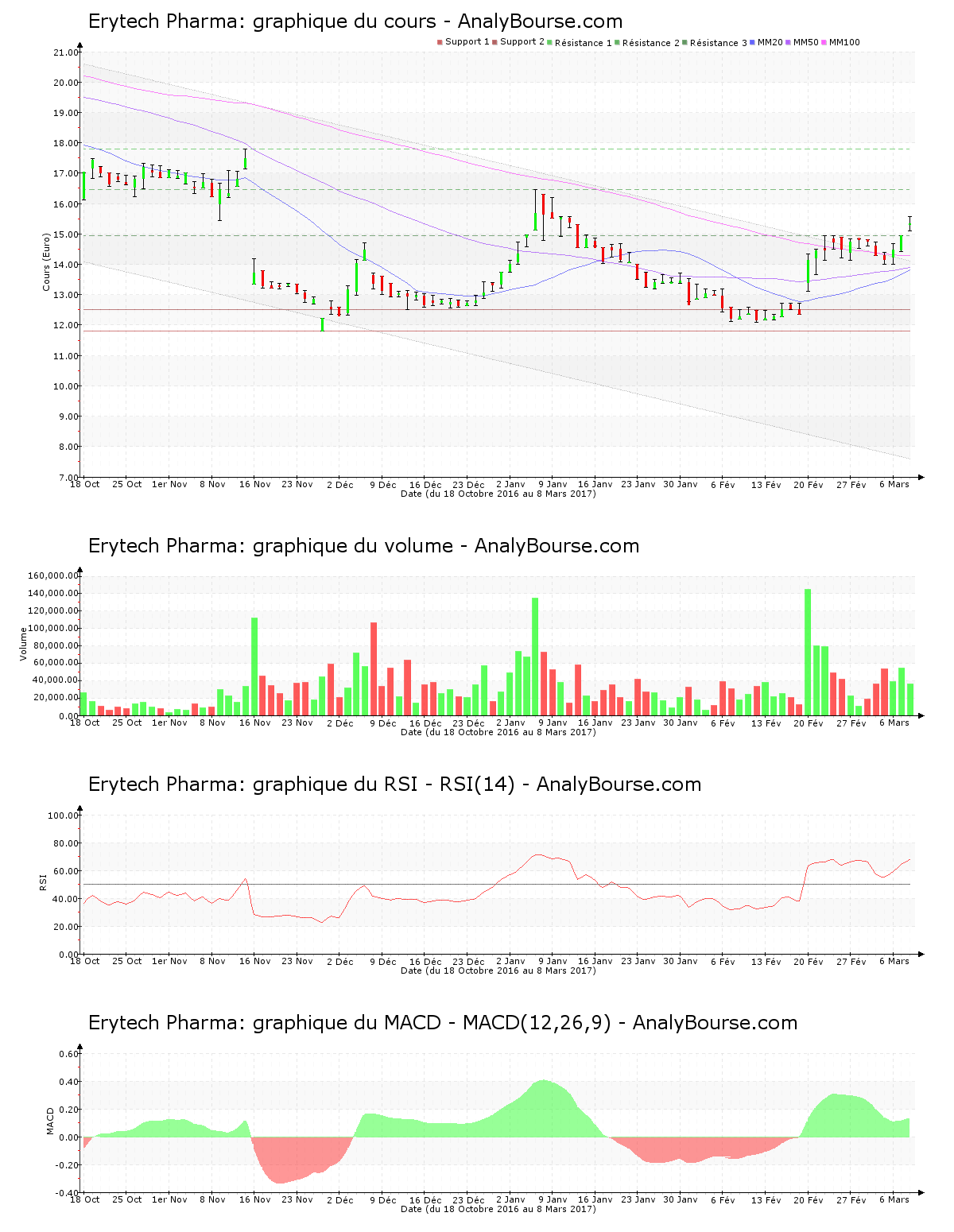Click the vertical 'RSI' axis title
The width and height of the screenshot is (954, 1232).
[x=43, y=881]
